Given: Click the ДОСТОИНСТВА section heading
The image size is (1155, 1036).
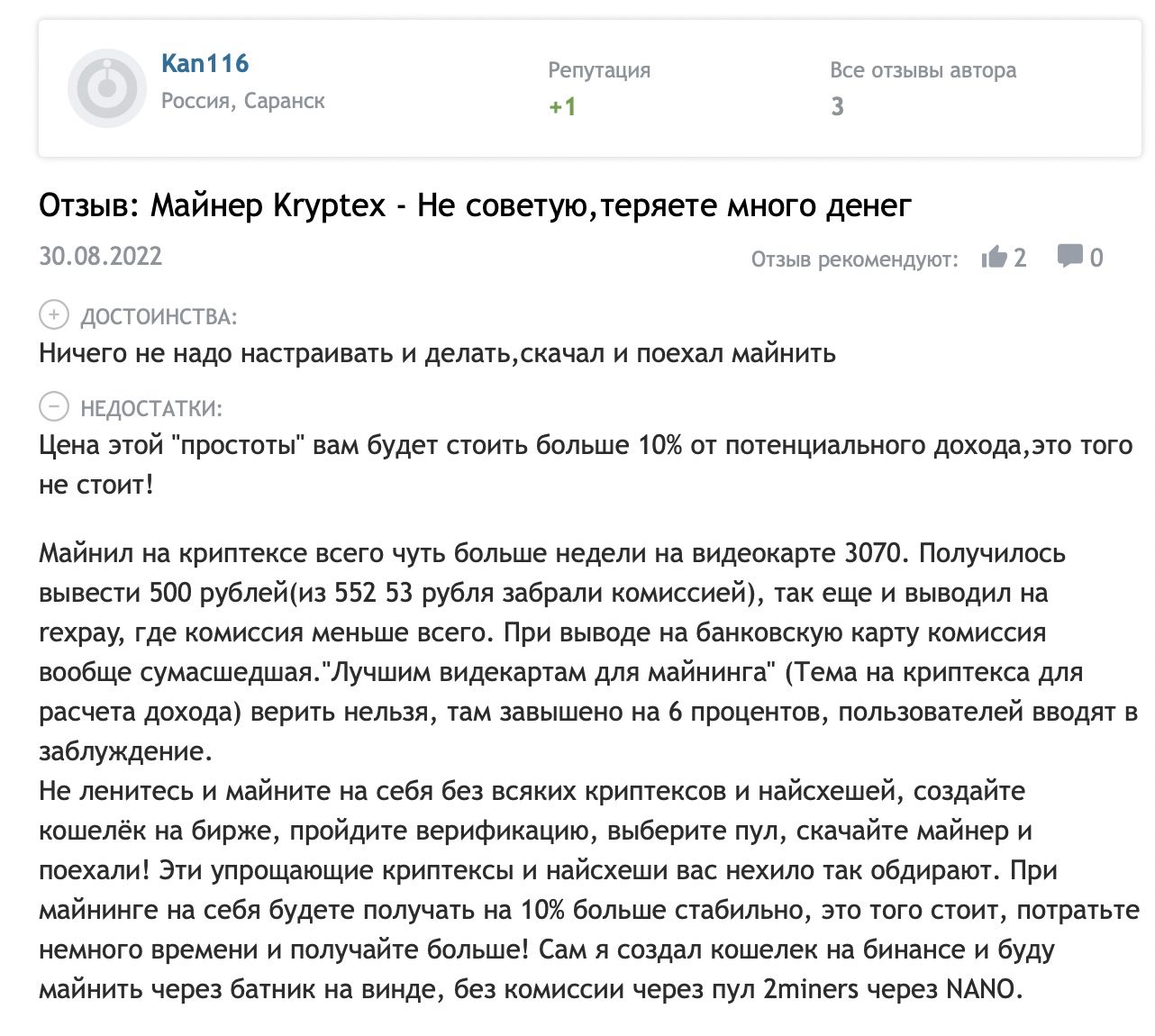Looking at the screenshot, I should [x=159, y=317].
